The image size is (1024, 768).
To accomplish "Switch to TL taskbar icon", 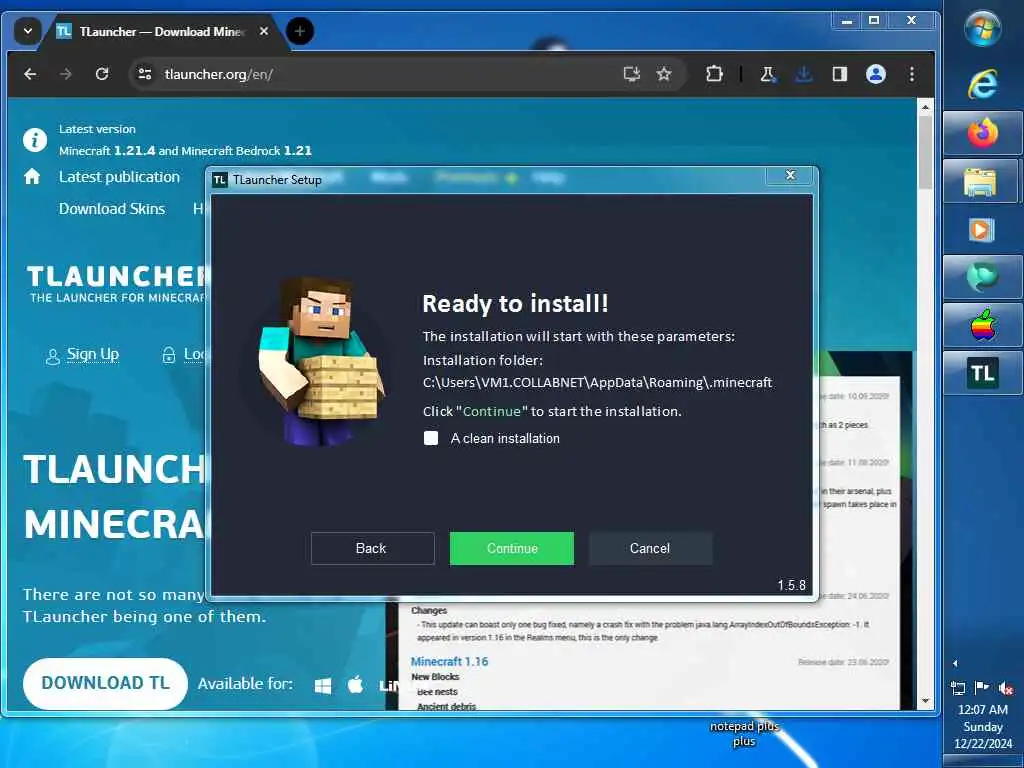I will pos(982,373).
